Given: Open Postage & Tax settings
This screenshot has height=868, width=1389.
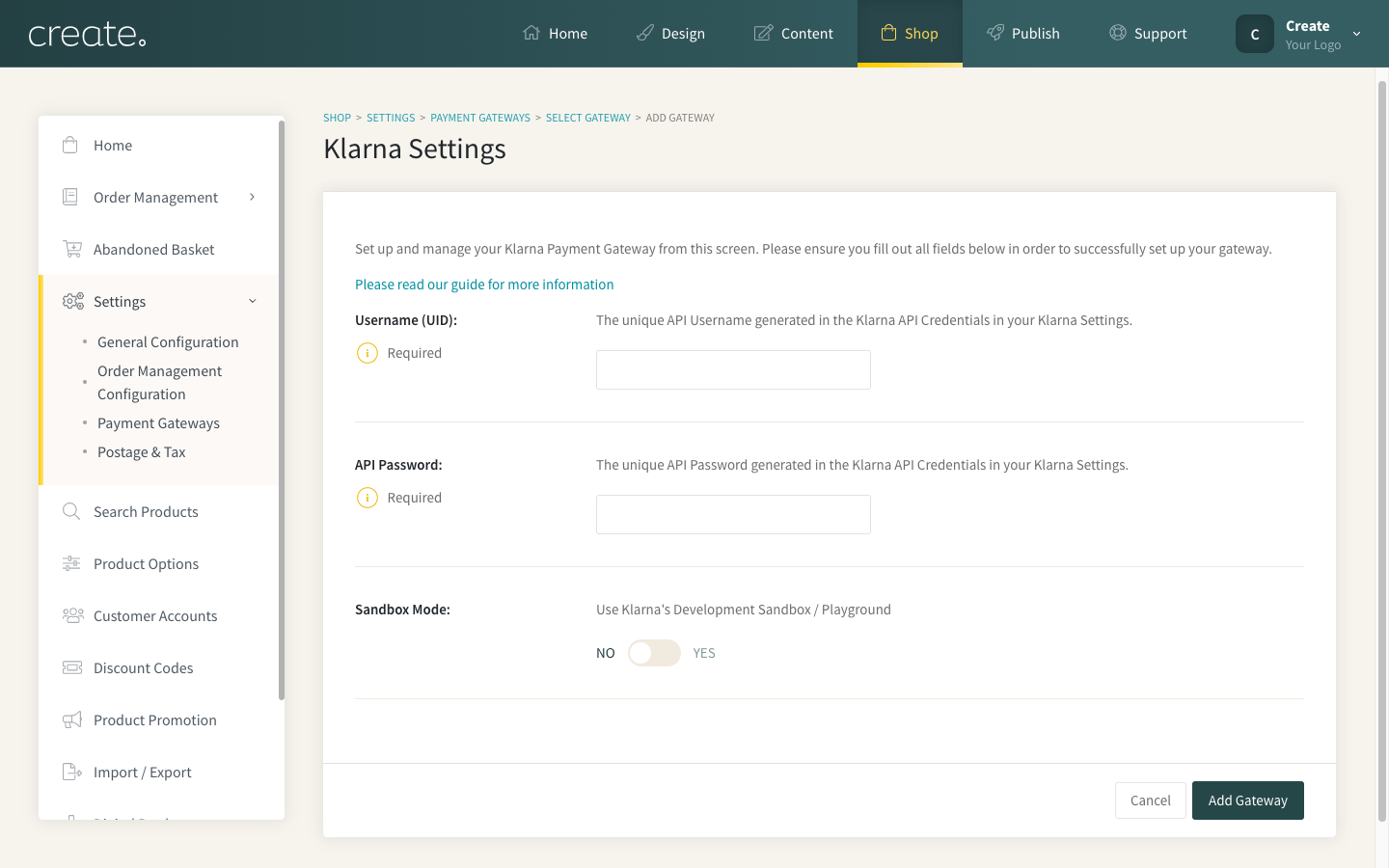Looking at the screenshot, I should click(x=142, y=452).
